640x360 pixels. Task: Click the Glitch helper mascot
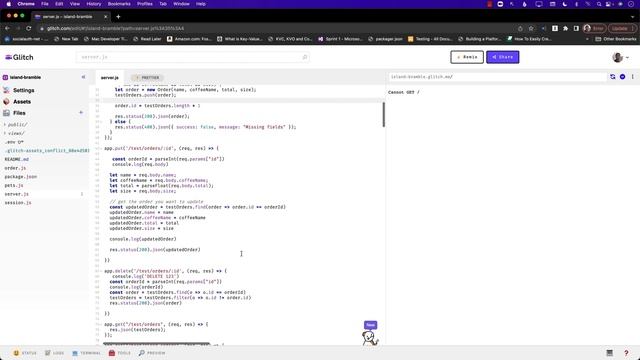click(x=370, y=338)
